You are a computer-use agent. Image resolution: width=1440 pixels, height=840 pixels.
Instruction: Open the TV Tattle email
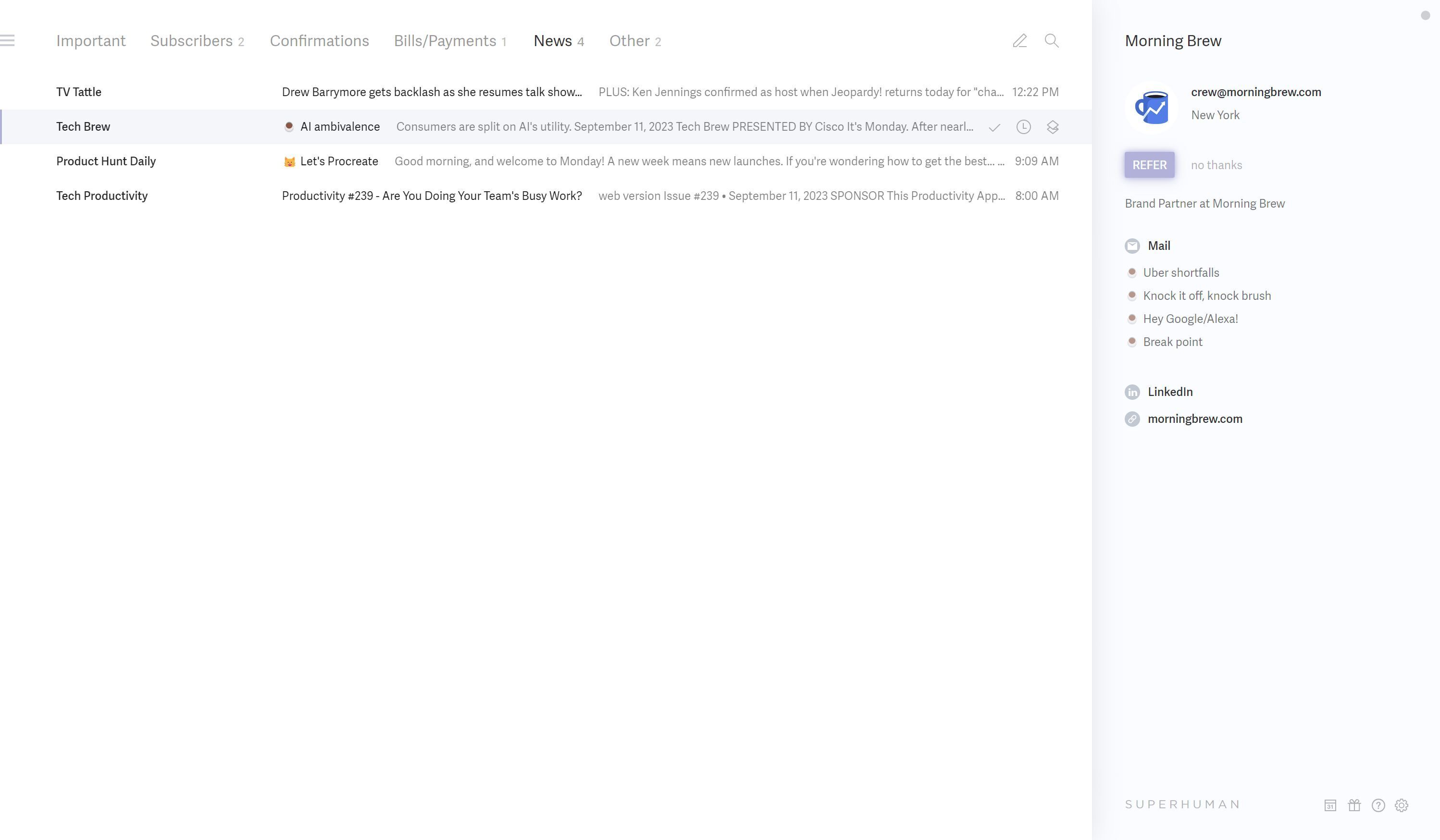[x=546, y=92]
